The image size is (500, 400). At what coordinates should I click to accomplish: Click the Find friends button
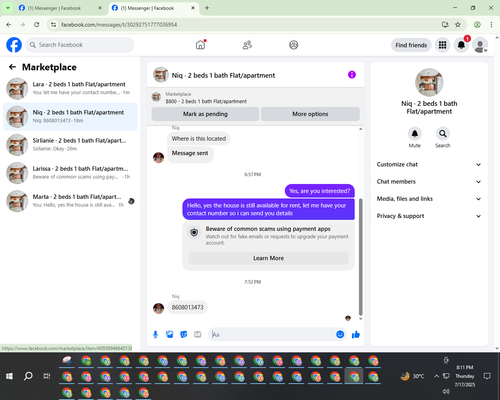(411, 45)
